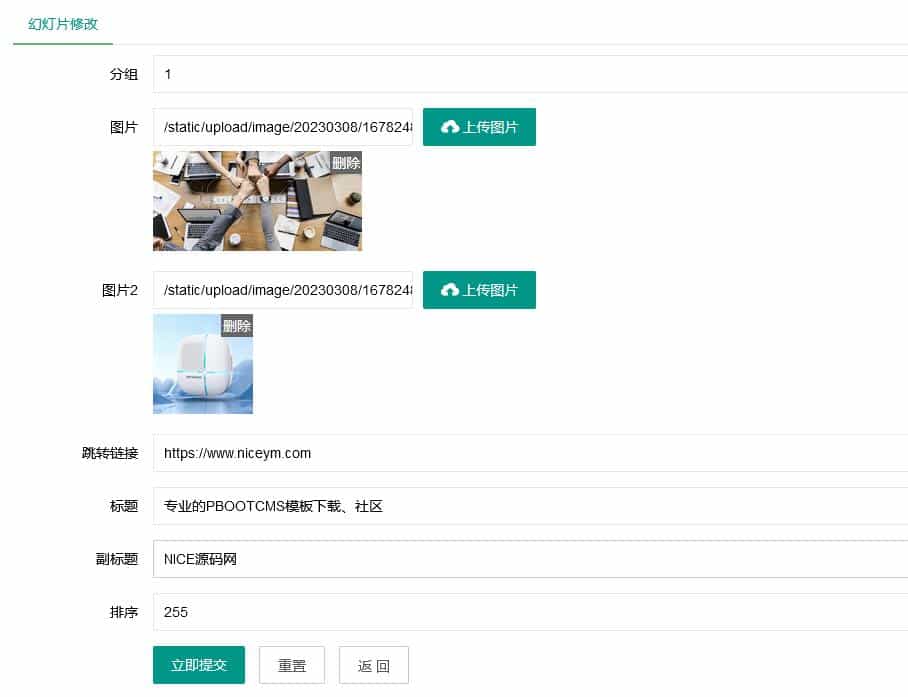This screenshot has width=908, height=697.
Task: Click the 图片2 path input field
Action: coord(283,290)
